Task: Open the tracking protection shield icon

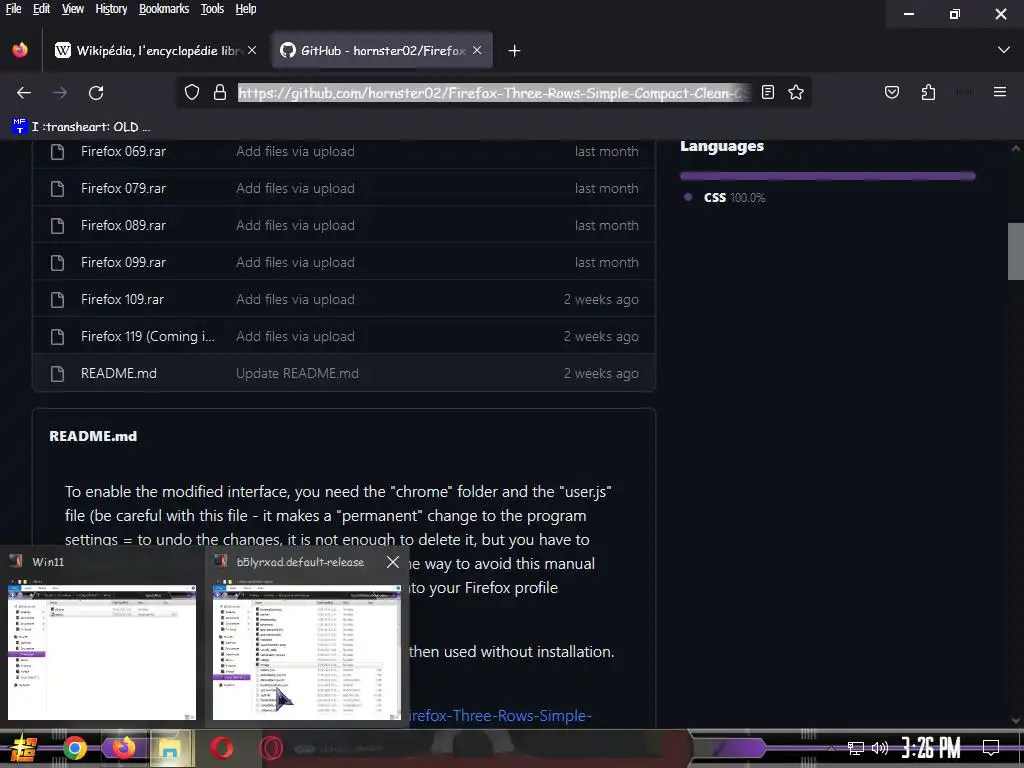Action: [x=191, y=93]
